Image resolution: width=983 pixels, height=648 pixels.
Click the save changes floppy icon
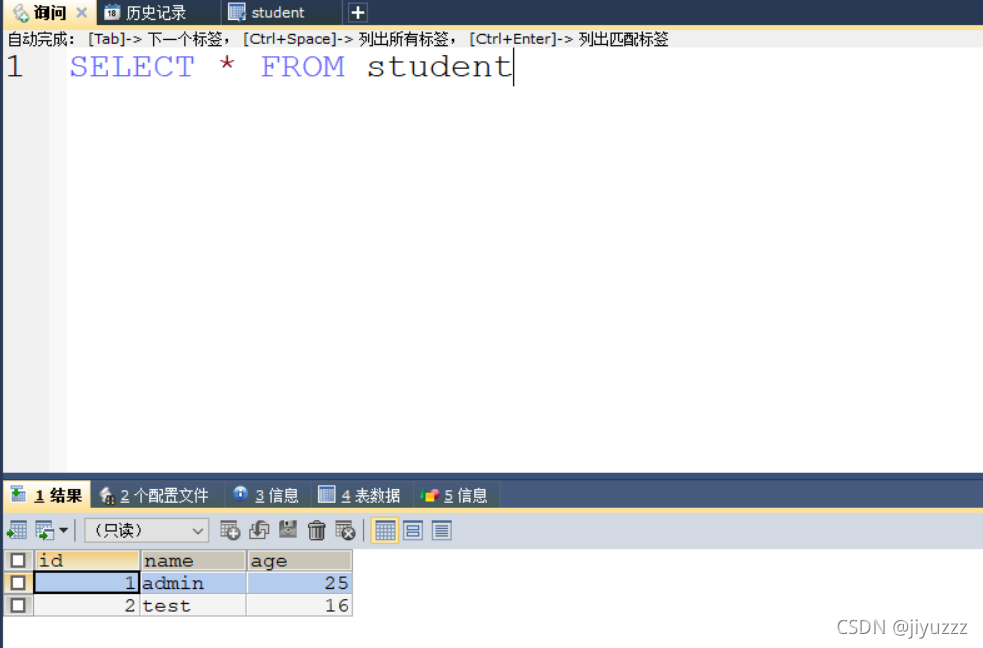(288, 530)
